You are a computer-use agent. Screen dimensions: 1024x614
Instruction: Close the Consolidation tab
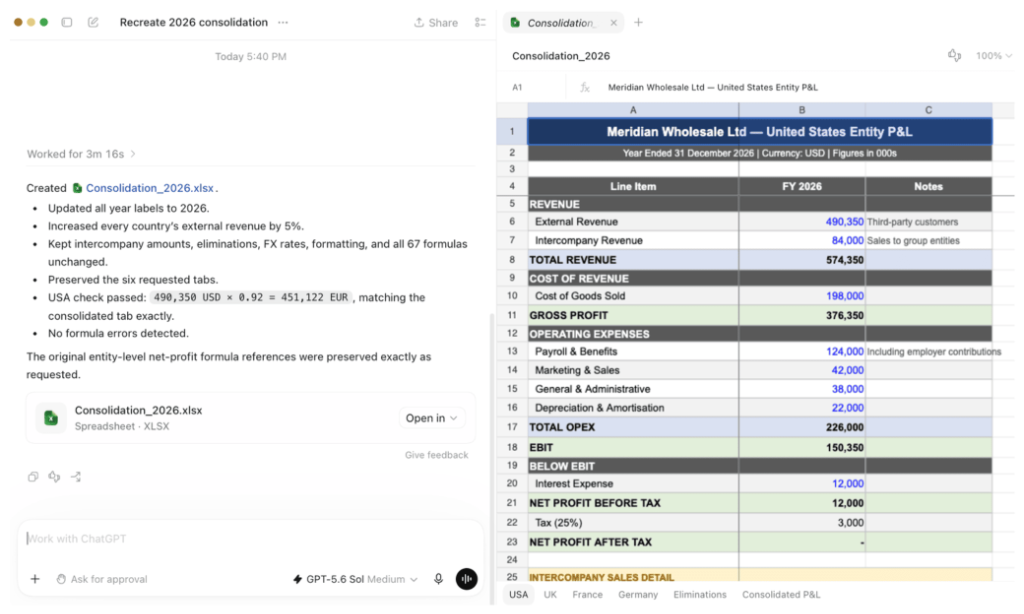(613, 23)
